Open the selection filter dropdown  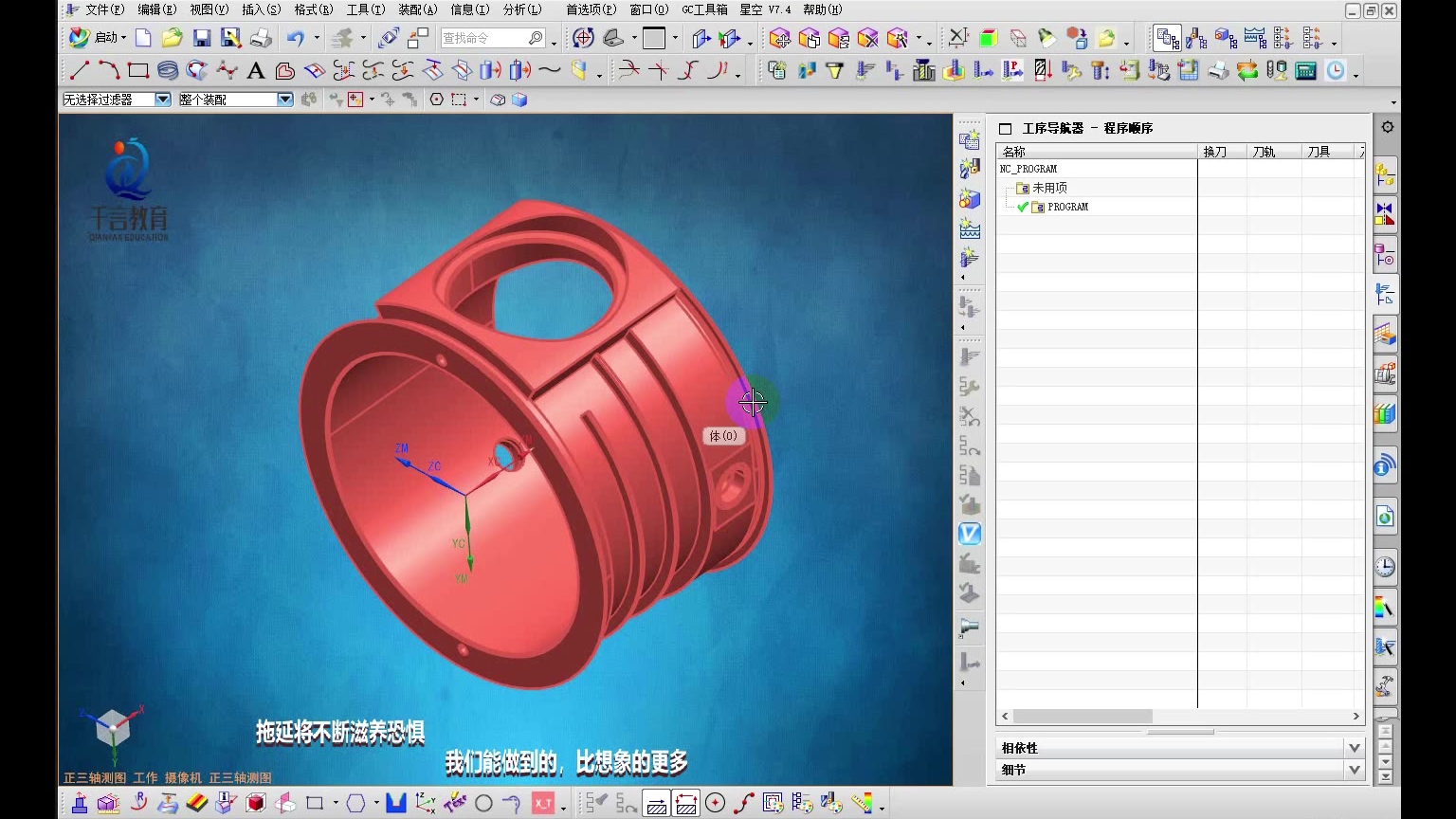(163, 100)
